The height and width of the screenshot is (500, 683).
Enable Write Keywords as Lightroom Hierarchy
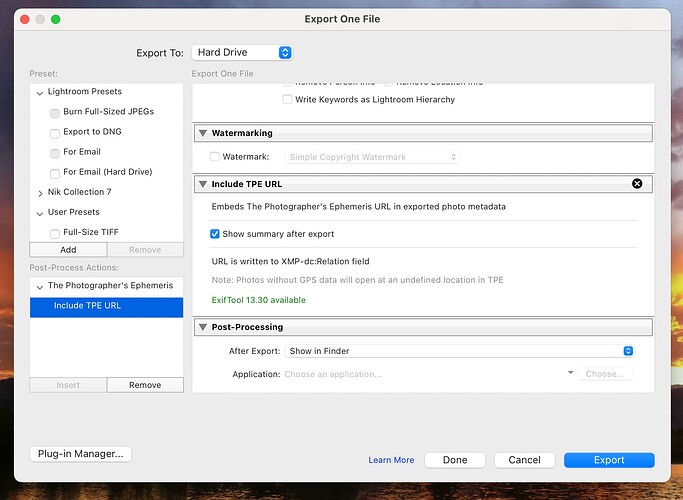(287, 99)
